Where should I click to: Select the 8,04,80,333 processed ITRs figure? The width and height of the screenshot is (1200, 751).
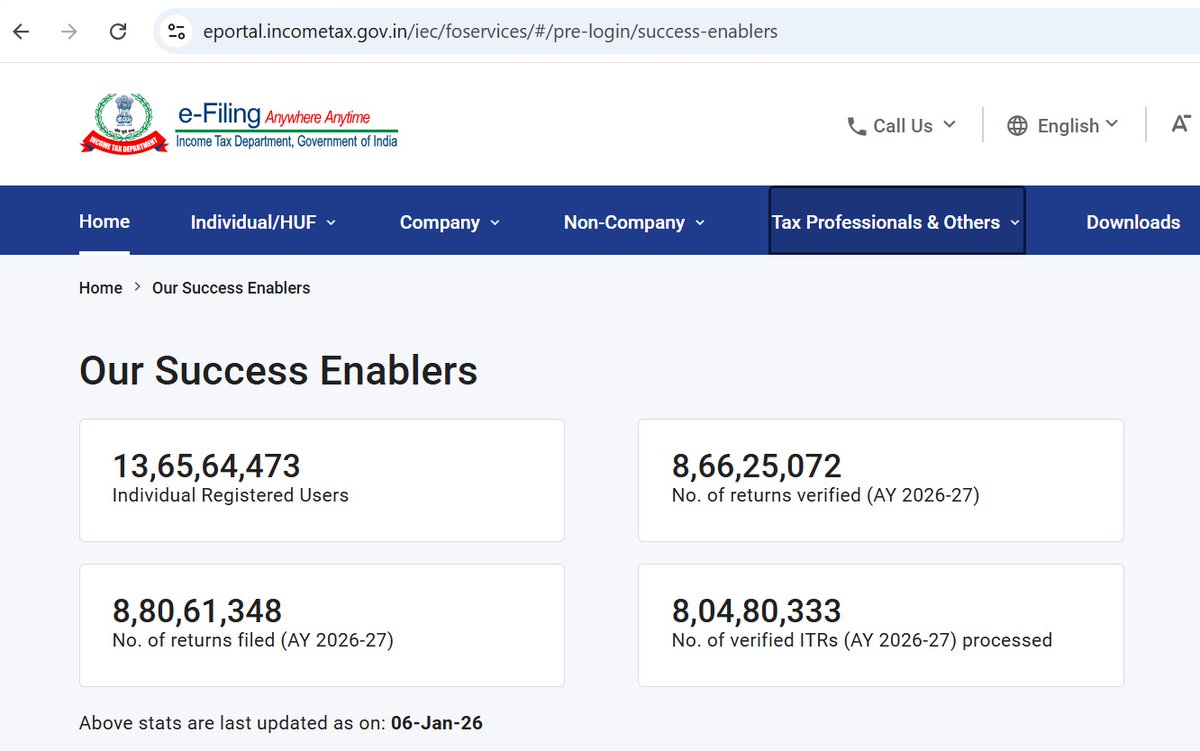(x=756, y=610)
